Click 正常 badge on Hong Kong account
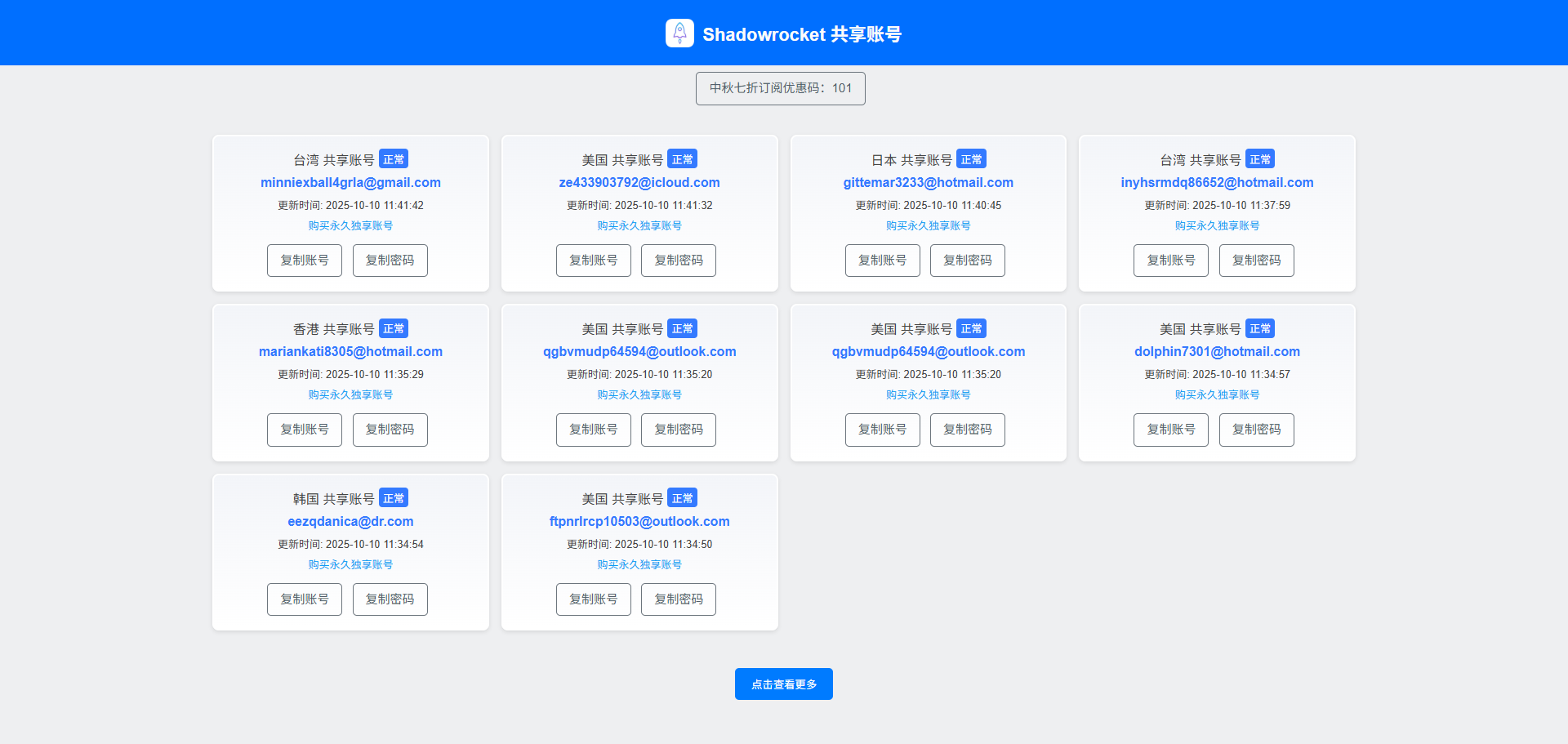Screen dimensions: 1568x744 pyautogui.click(x=394, y=329)
